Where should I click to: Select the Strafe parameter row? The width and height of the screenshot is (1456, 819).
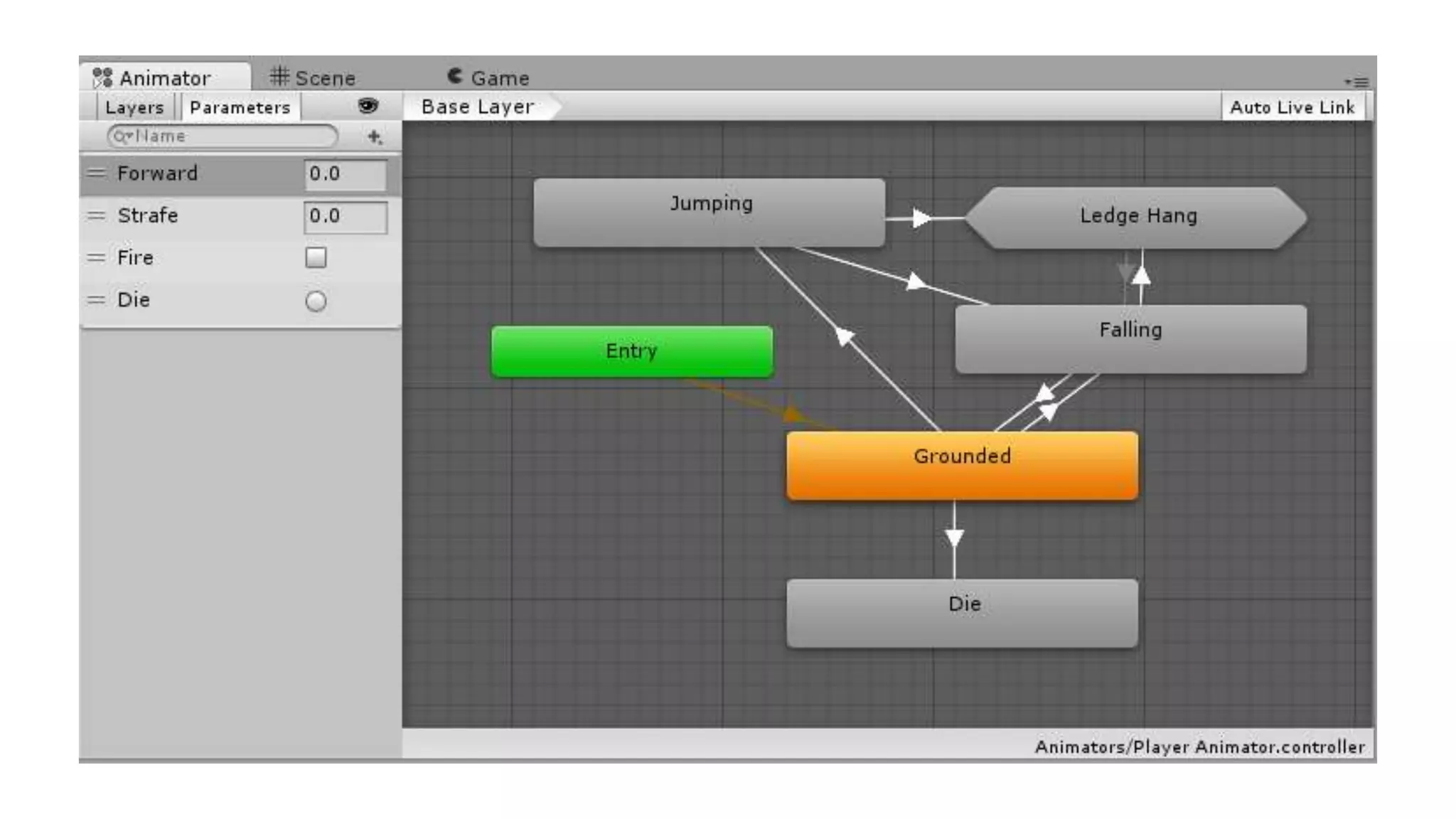click(240, 216)
